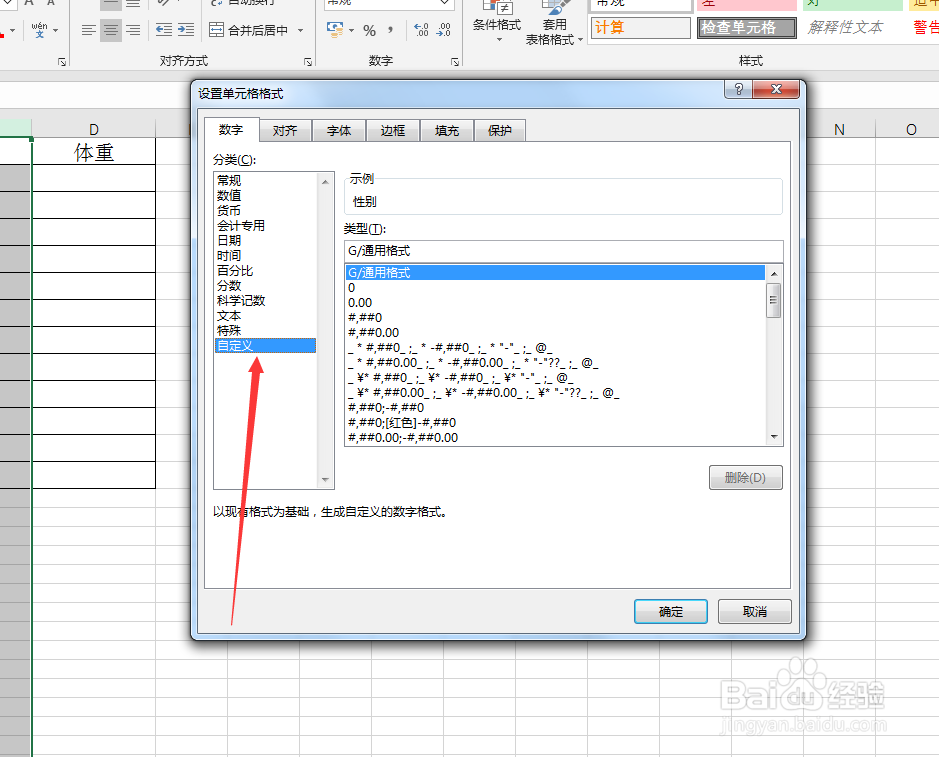Screen dimensions: 939x757
Task: Select the 0.00 format type
Action: (555, 302)
